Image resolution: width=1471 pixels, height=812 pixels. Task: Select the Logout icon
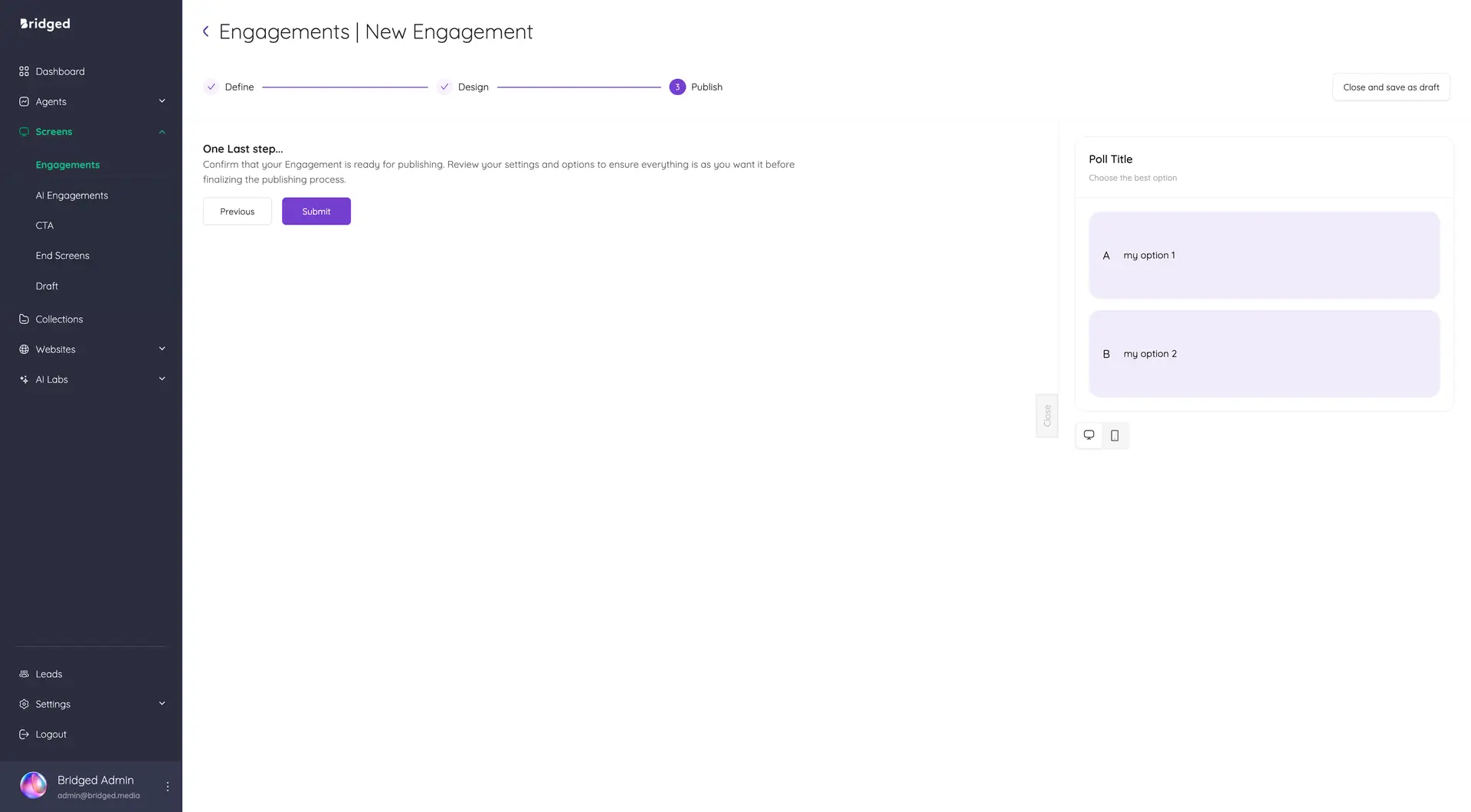[24, 733]
